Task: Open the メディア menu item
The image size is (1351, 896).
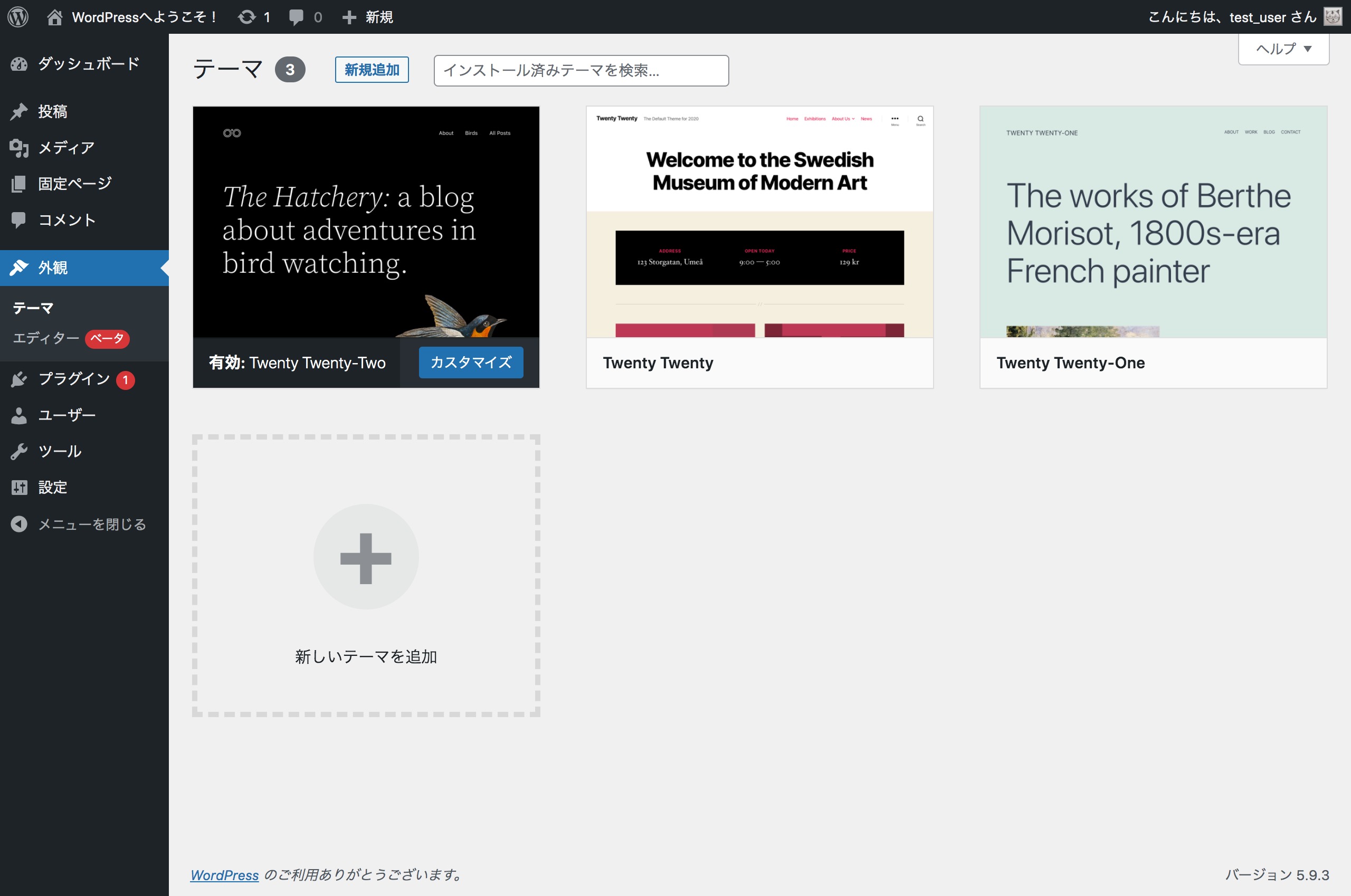Action: [x=66, y=148]
